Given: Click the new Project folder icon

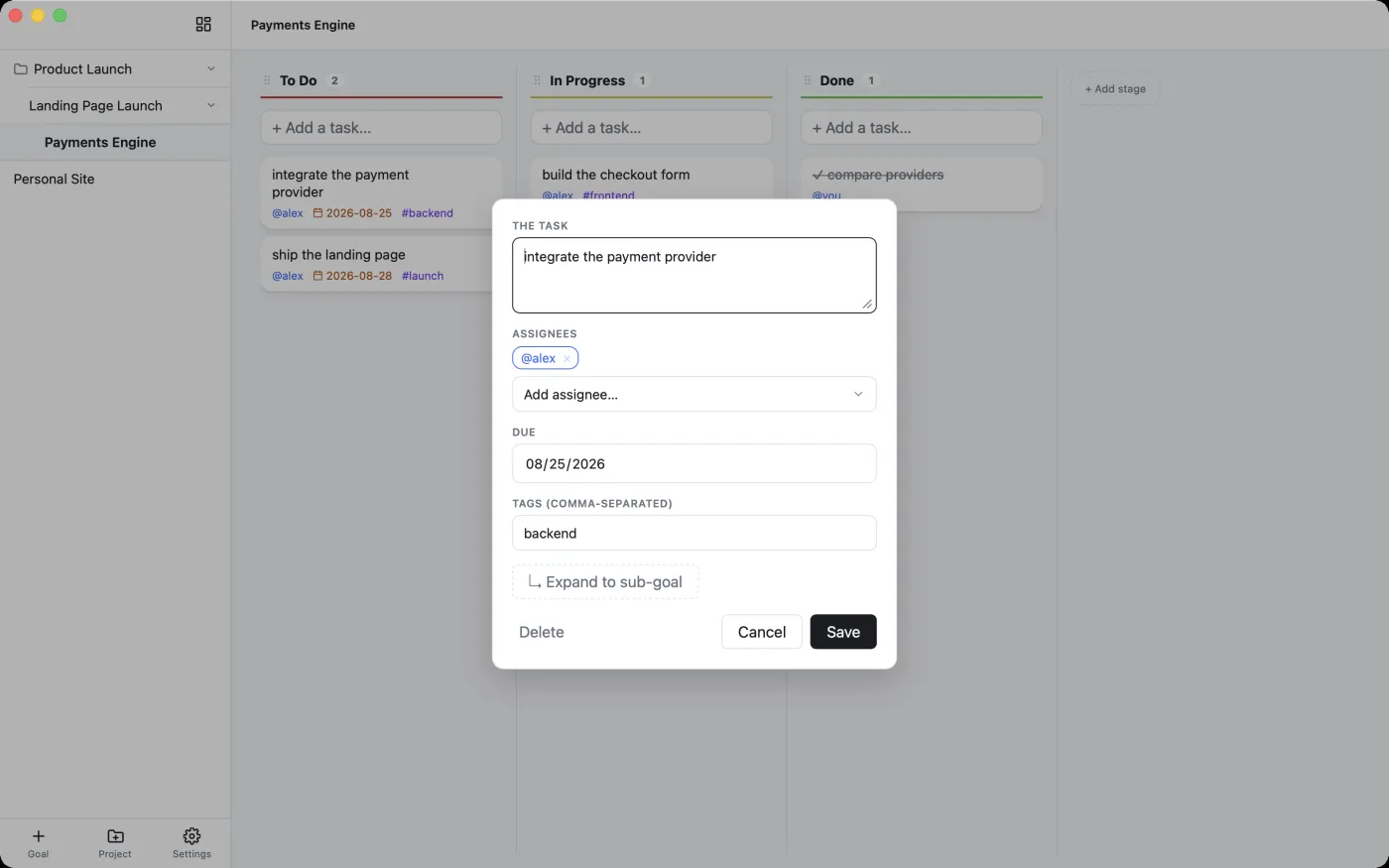Looking at the screenshot, I should point(115,836).
